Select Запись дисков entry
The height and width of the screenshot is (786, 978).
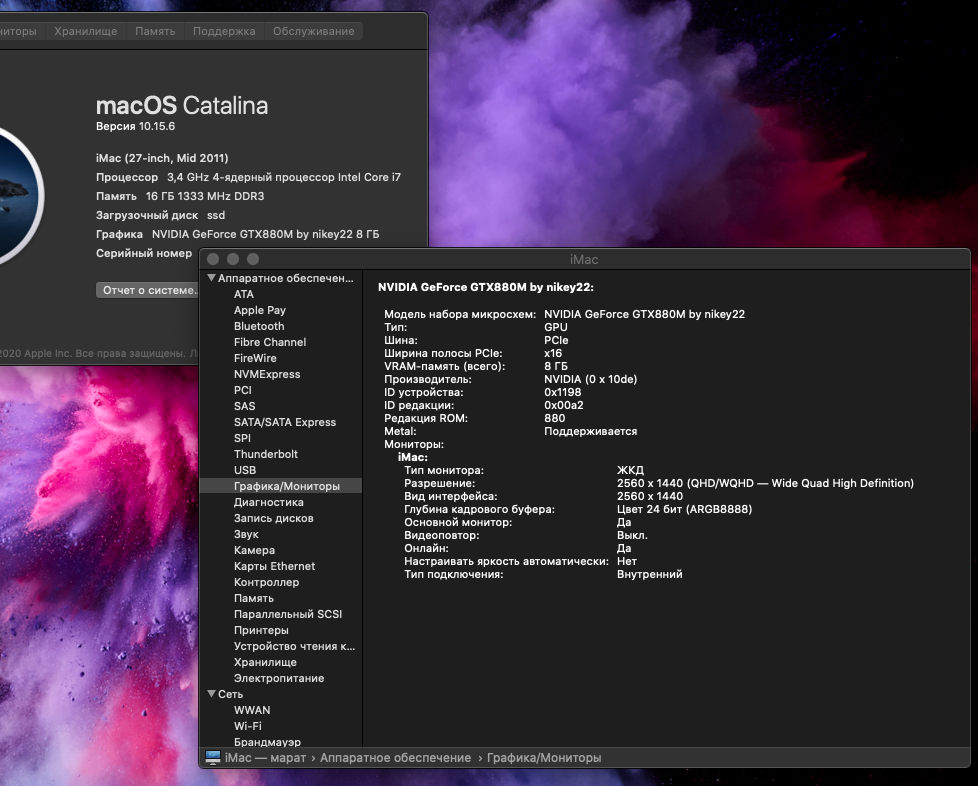tap(274, 518)
